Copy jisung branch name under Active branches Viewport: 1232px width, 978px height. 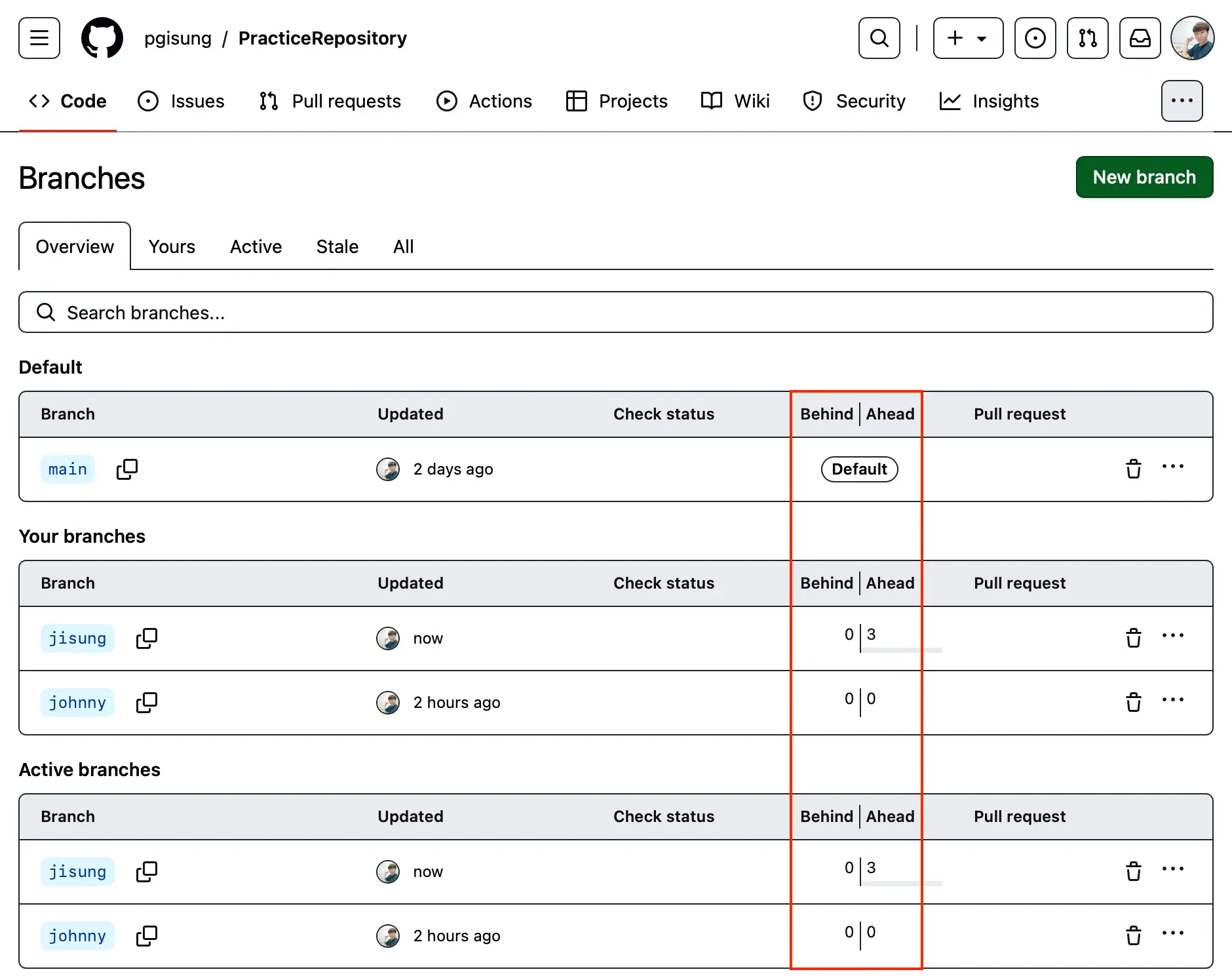pos(147,872)
